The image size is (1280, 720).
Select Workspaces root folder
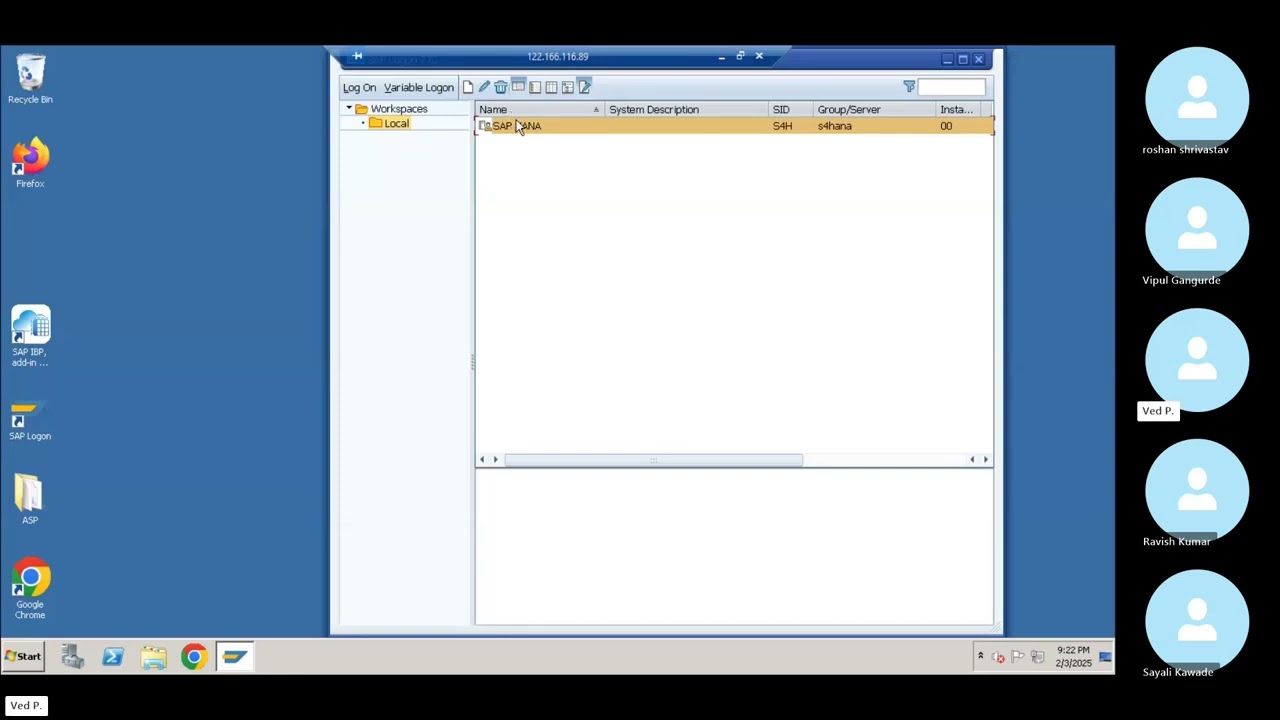pyautogui.click(x=391, y=109)
